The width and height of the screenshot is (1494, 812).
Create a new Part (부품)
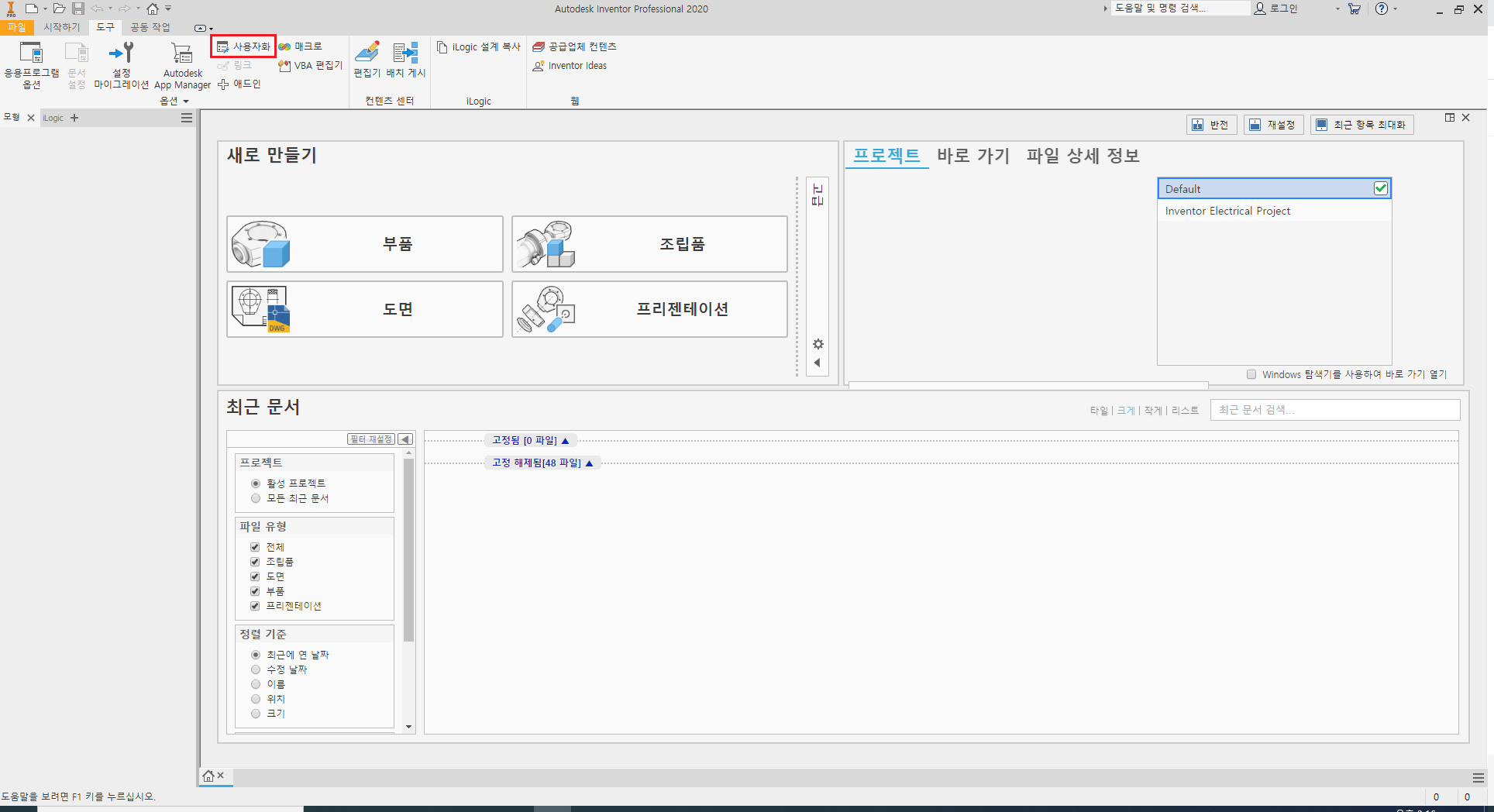coord(365,244)
